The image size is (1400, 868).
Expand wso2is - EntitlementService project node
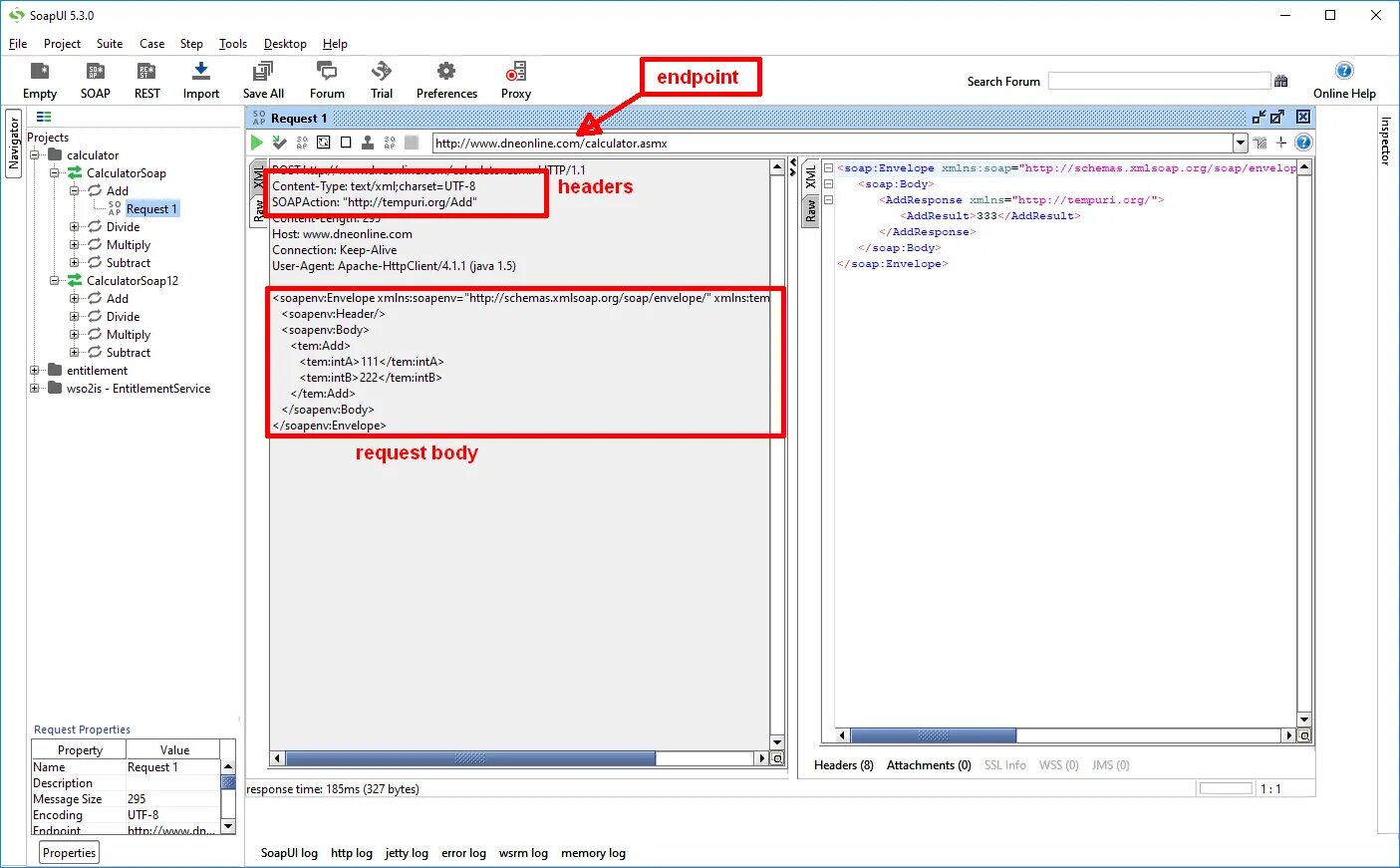[x=35, y=388]
